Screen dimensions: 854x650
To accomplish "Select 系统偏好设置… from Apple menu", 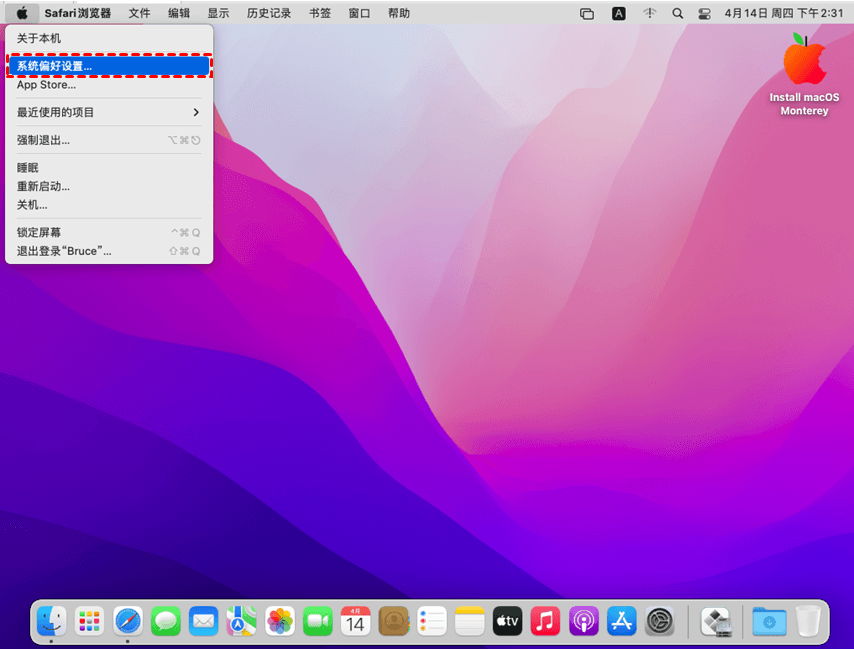I will pyautogui.click(x=108, y=66).
